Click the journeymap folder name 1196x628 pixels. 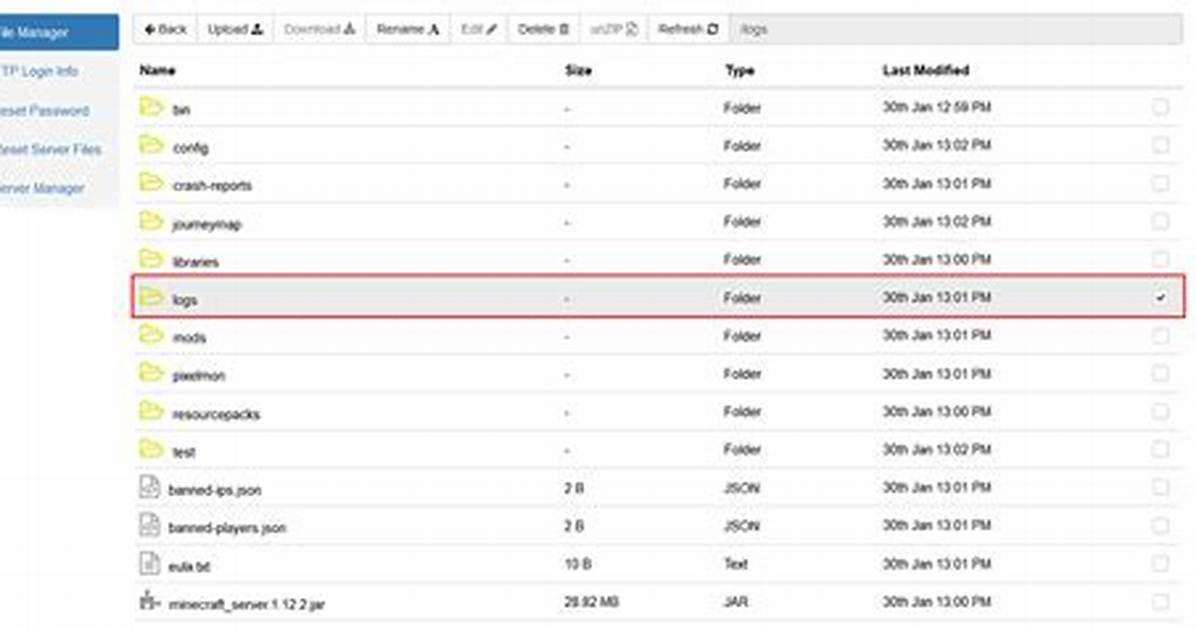(207, 224)
